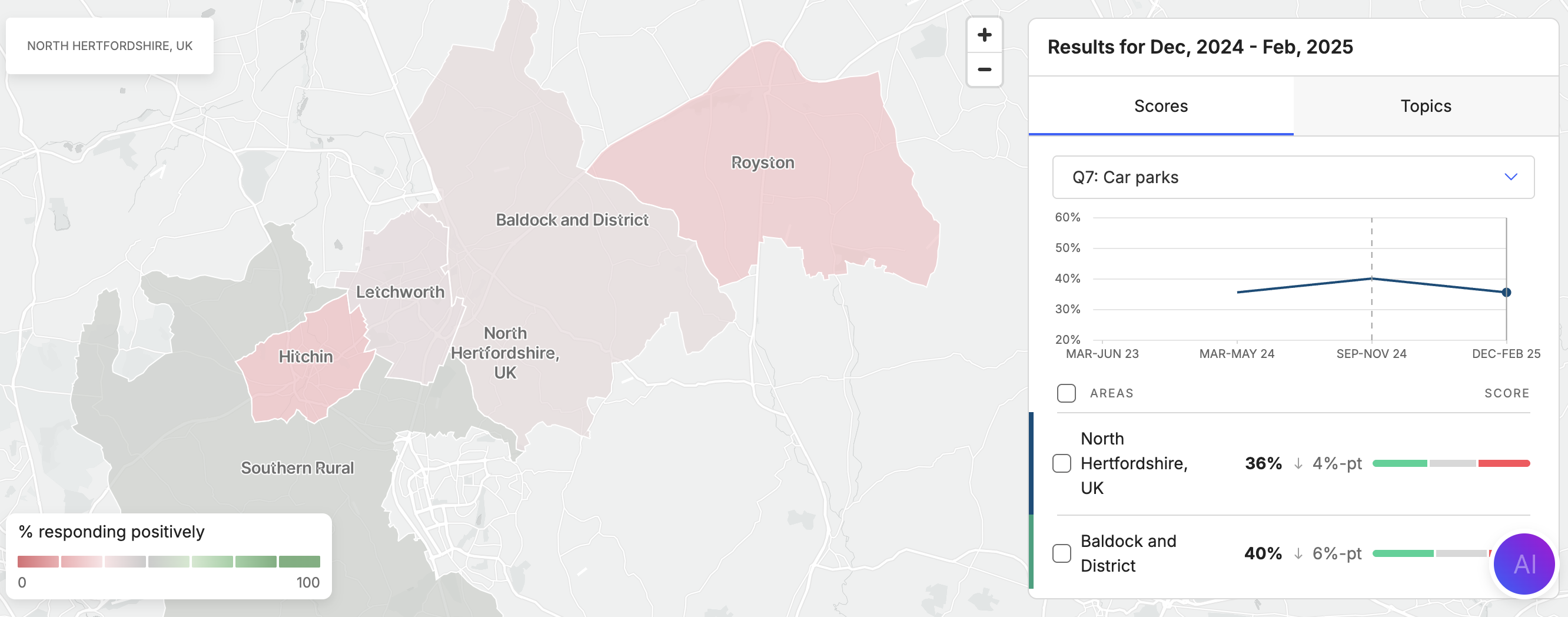Select the Scores tab
This screenshot has height=617, width=1568.
1160,106
